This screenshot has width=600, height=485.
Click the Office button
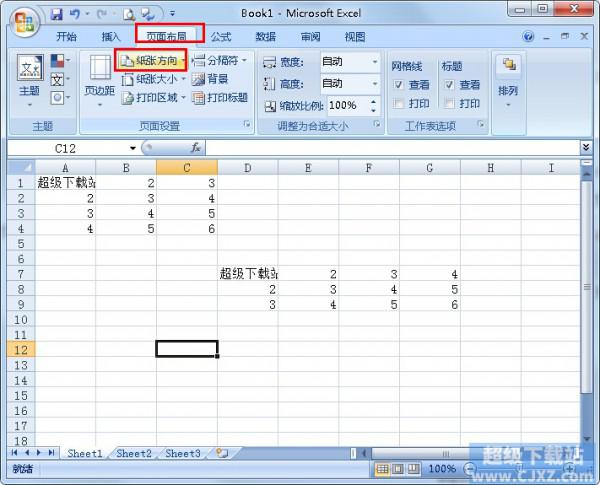pos(22,20)
